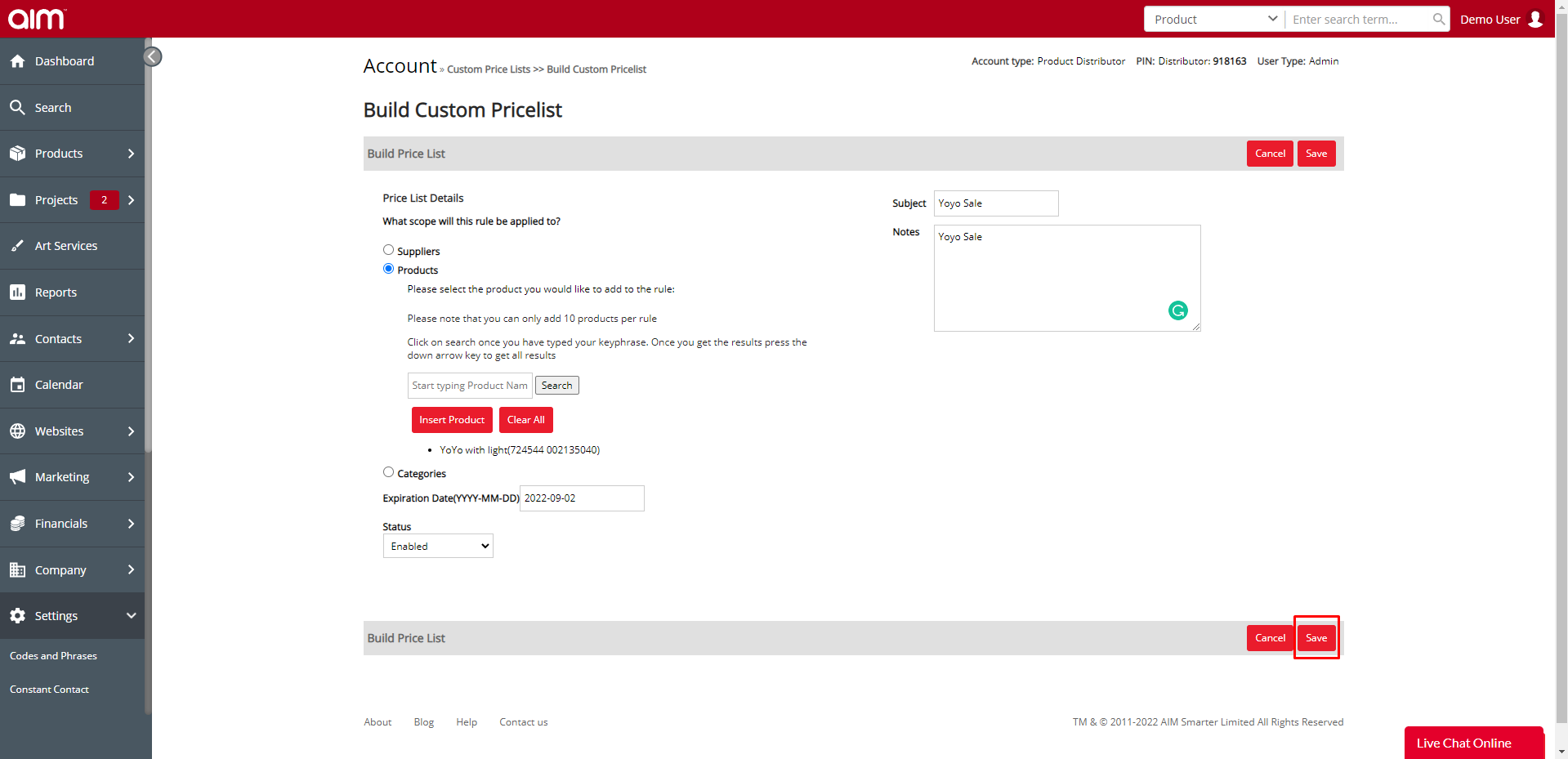The width and height of the screenshot is (1568, 759).
Task: Click the Projects badge showing 2
Action: [104, 200]
